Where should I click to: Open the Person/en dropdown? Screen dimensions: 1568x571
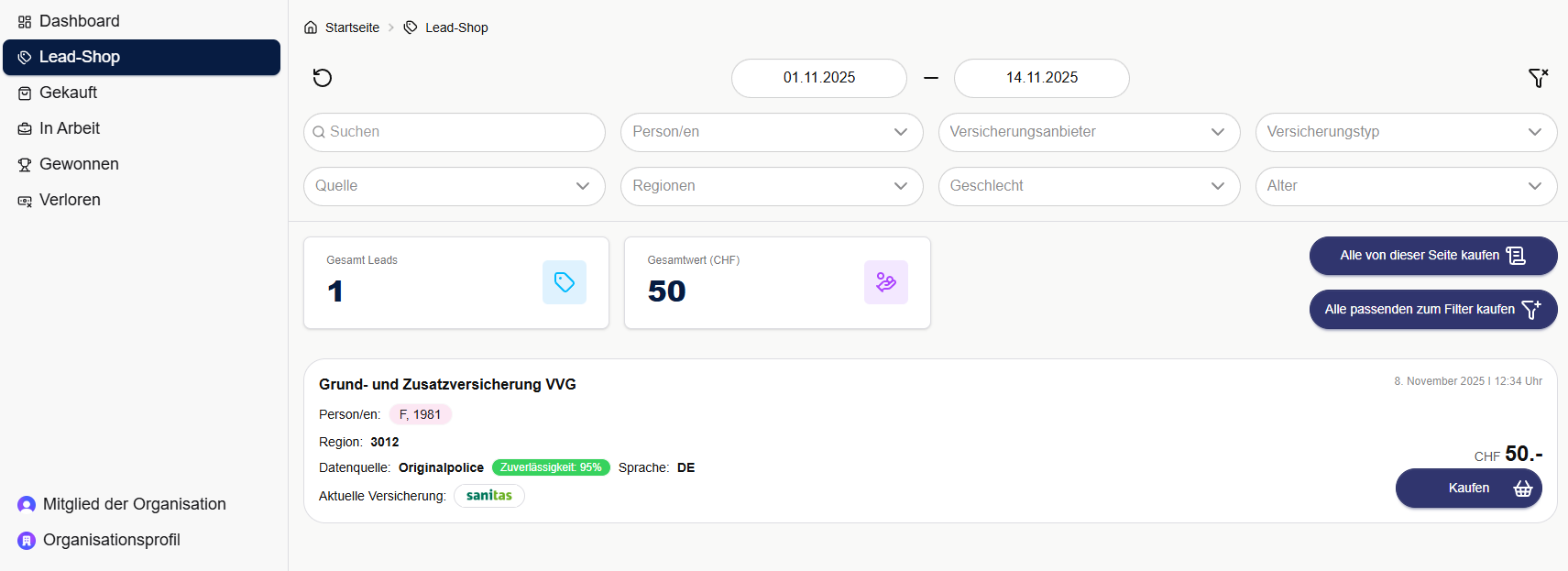pos(771,132)
